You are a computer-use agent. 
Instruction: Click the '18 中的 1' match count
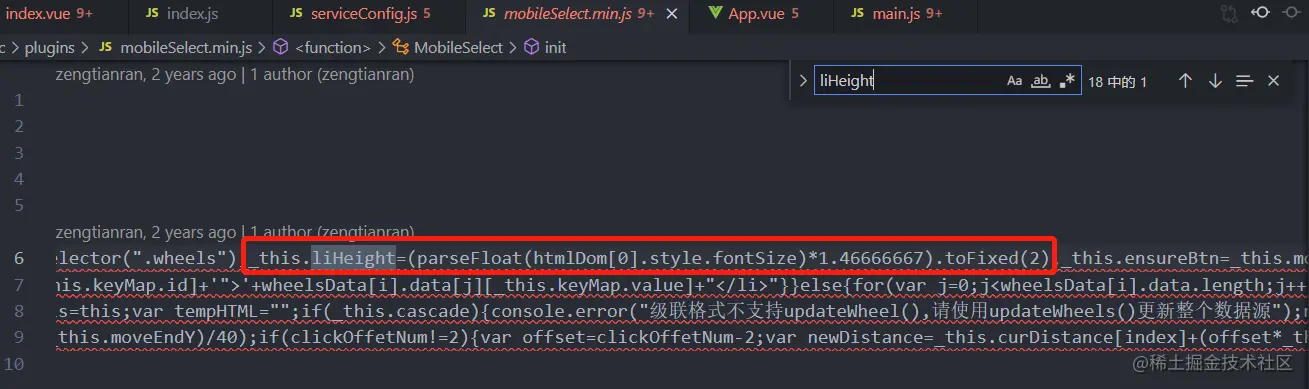click(1117, 82)
